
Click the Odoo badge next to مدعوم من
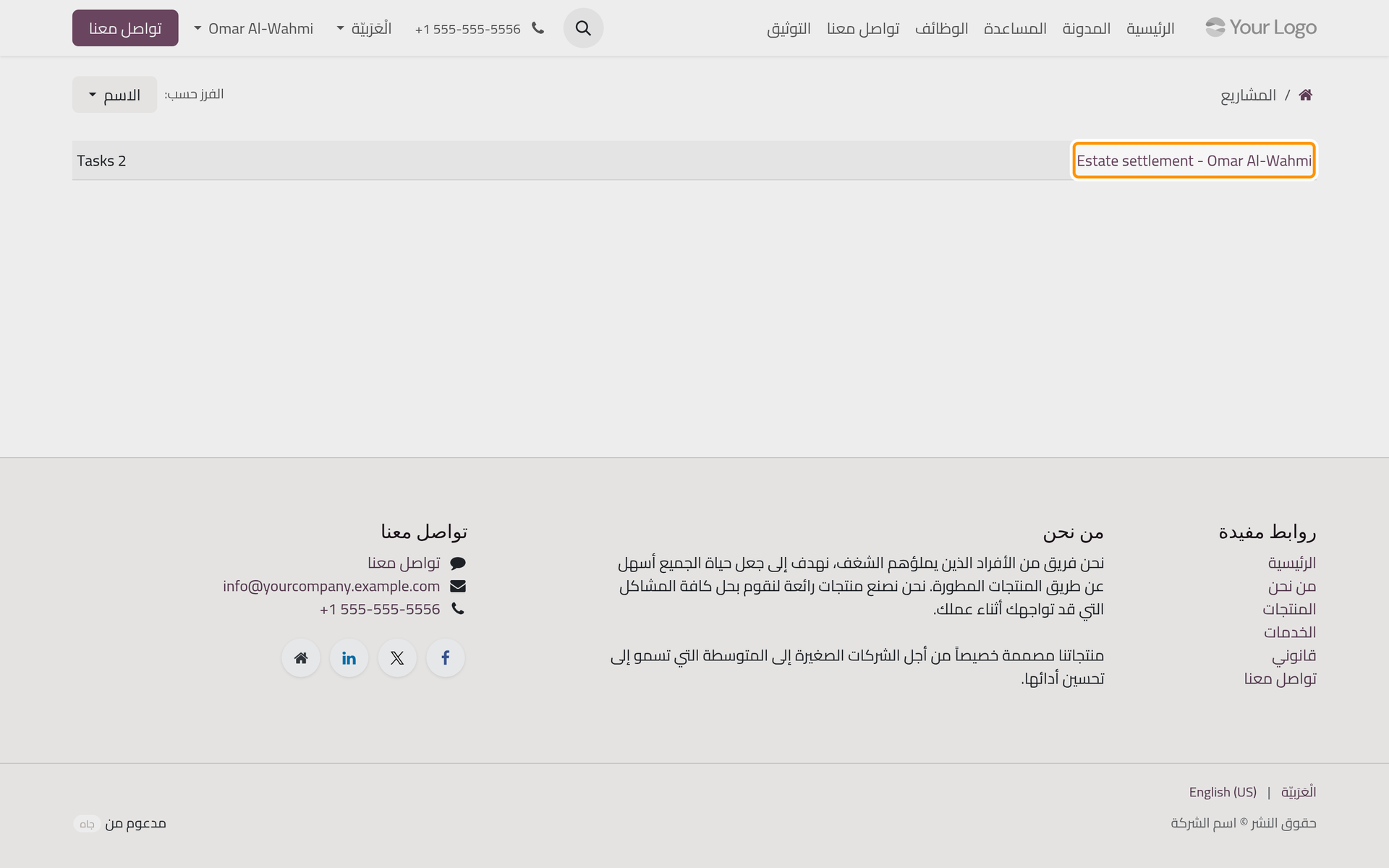[x=87, y=824]
